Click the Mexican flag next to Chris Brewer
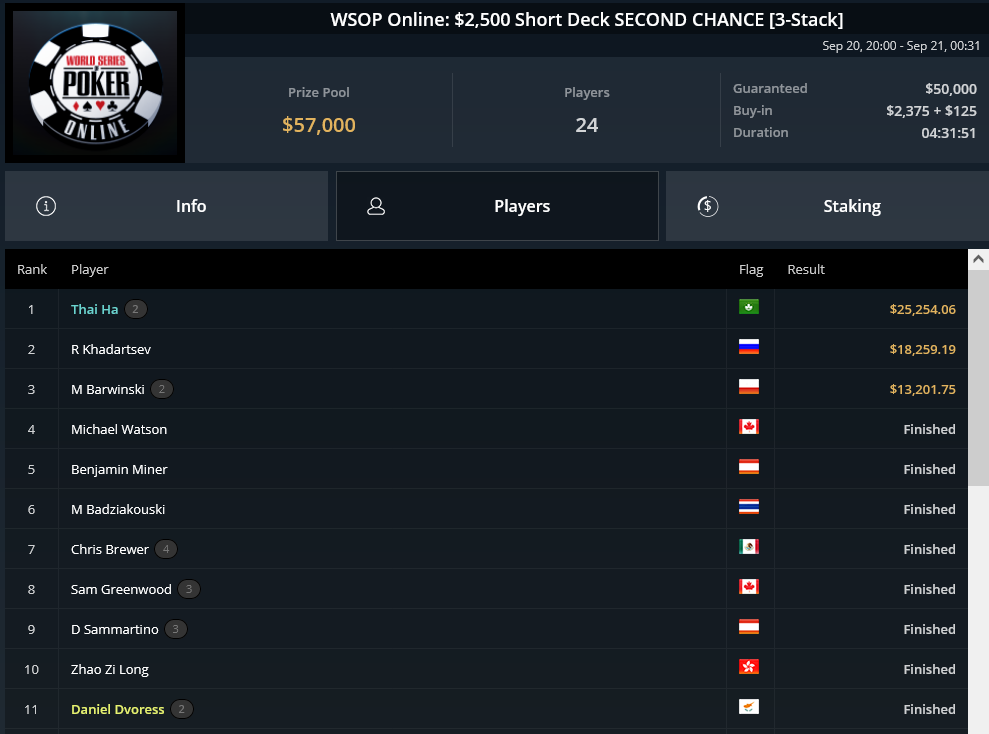989x734 pixels. [x=749, y=547]
